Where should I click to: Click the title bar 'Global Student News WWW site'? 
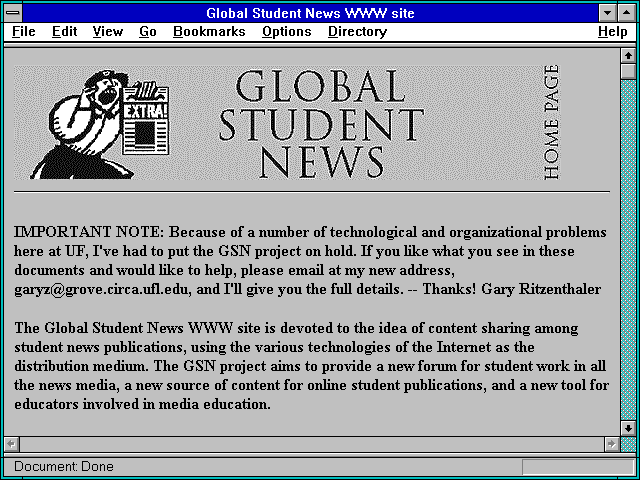tap(310, 13)
